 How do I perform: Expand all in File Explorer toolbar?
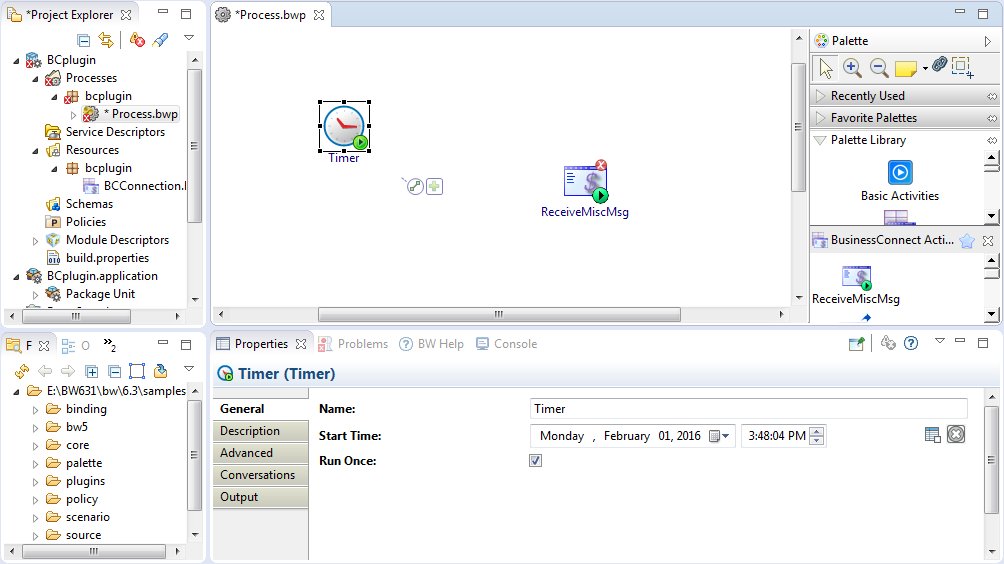pyautogui.click(x=92, y=371)
